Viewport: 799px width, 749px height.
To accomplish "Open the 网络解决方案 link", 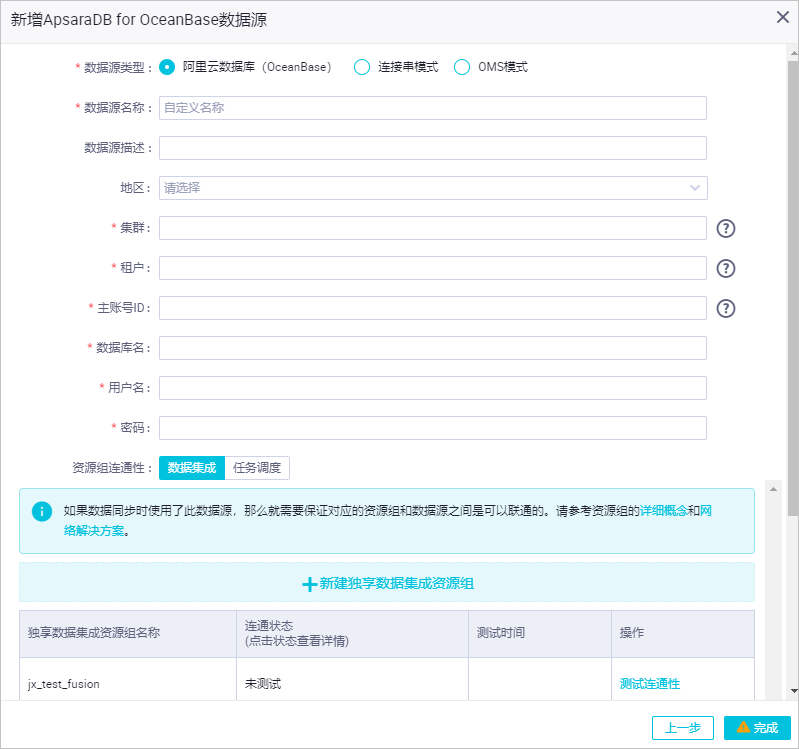I will click(x=94, y=530).
